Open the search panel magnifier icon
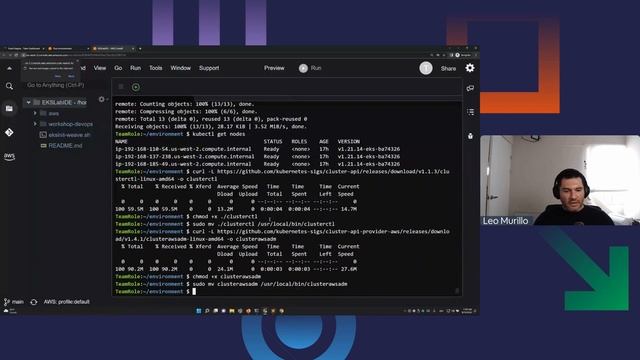The width and height of the screenshot is (640, 360). pos(9,86)
